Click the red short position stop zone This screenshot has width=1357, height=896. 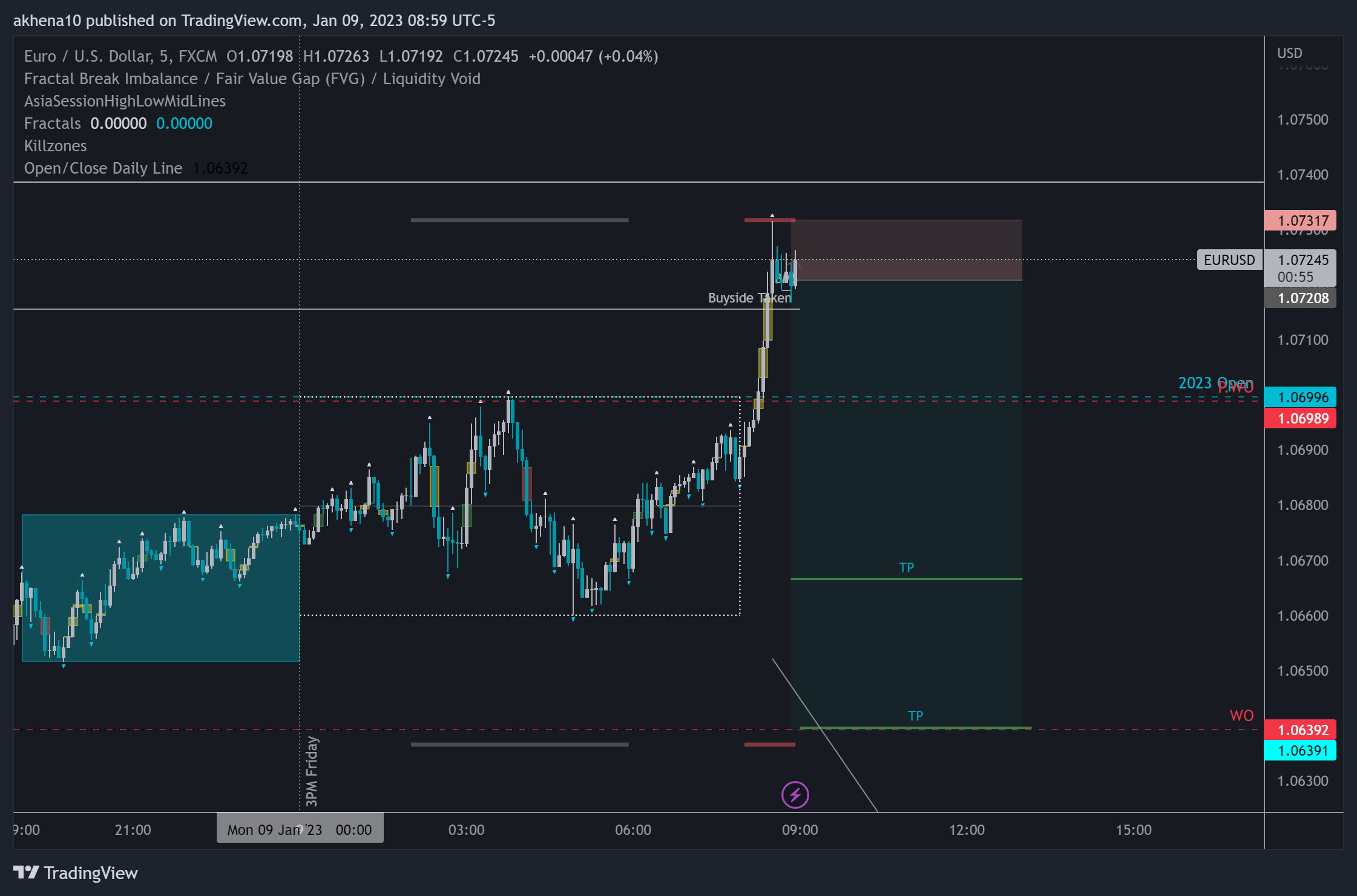[906, 250]
